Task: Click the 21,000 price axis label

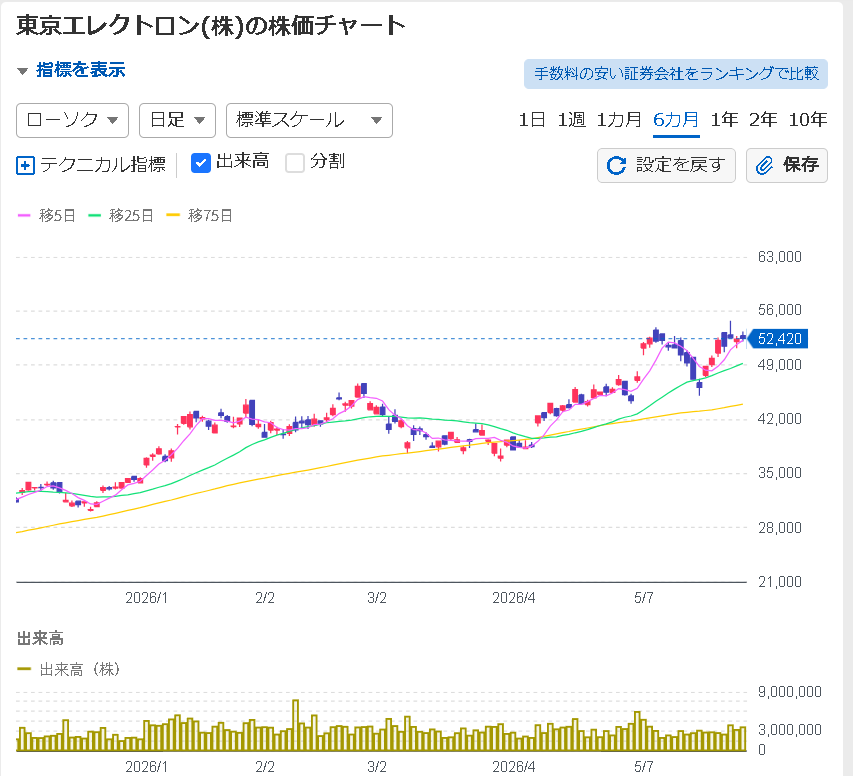Action: pos(780,582)
